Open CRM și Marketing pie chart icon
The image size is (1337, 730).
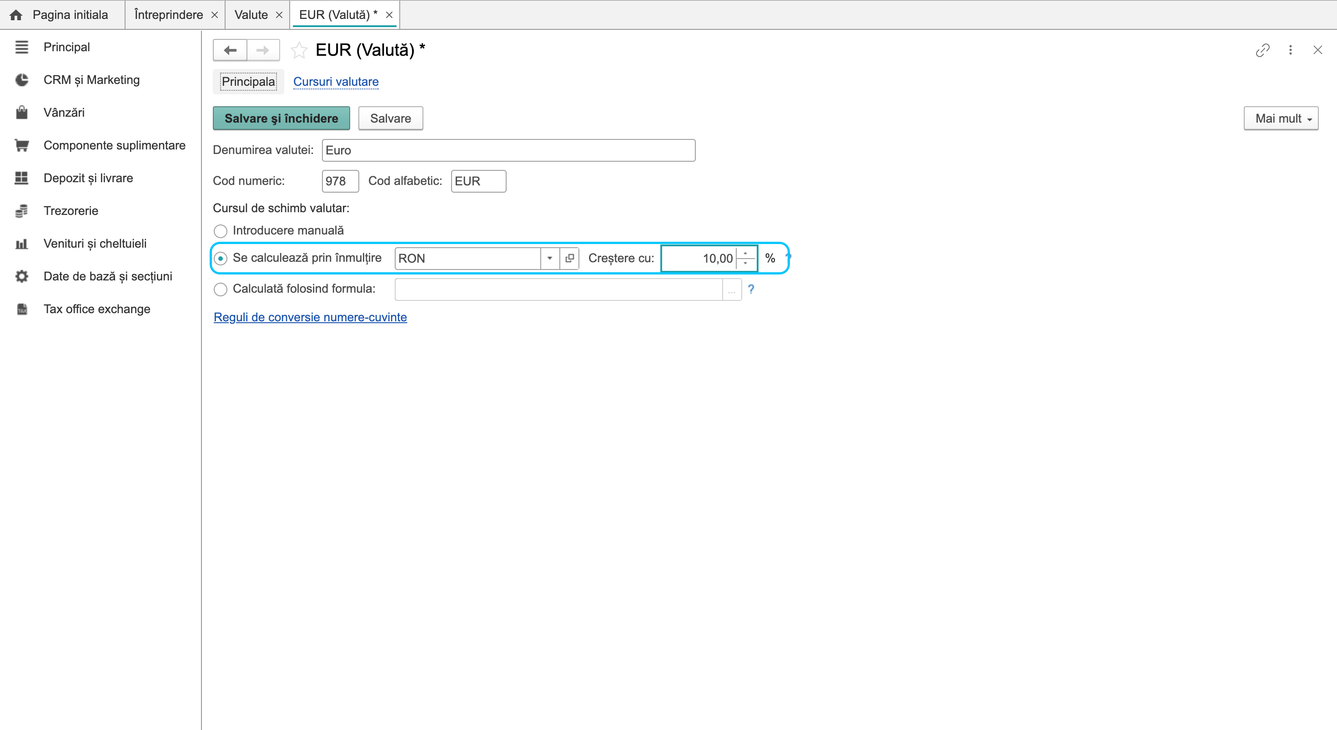[22, 80]
